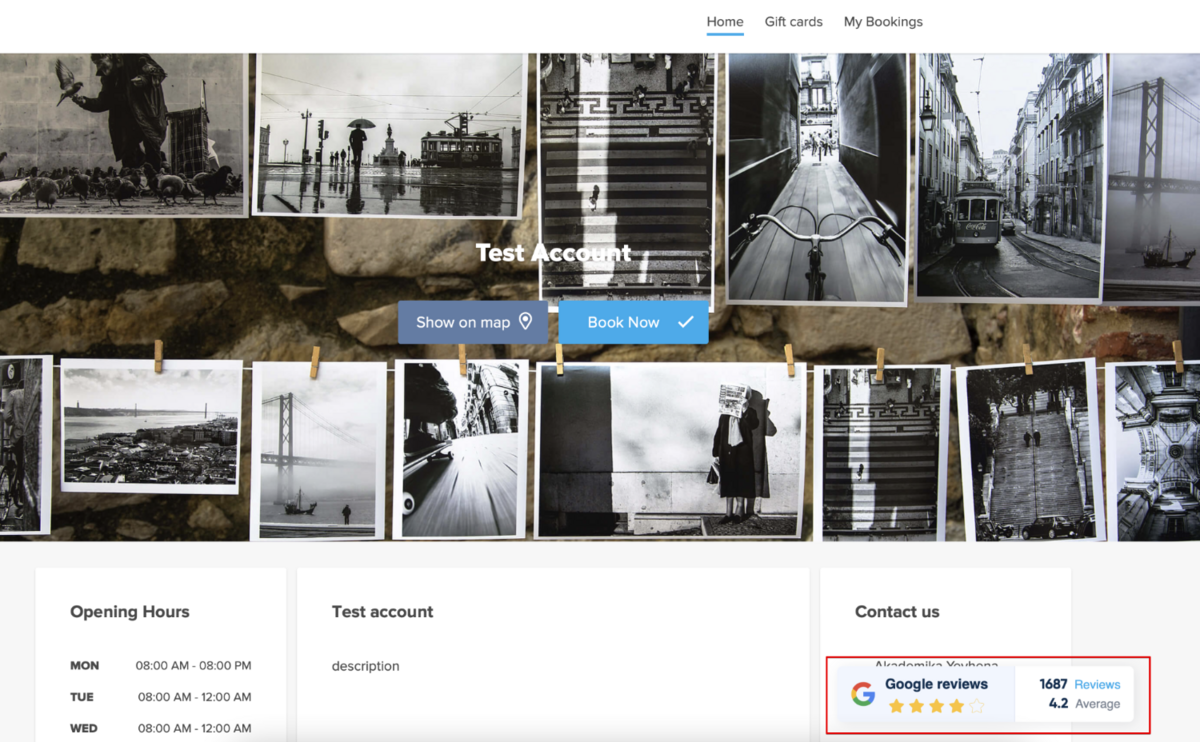Click the map pin icon on Show on map
1200x742 pixels.
pyautogui.click(x=526, y=322)
